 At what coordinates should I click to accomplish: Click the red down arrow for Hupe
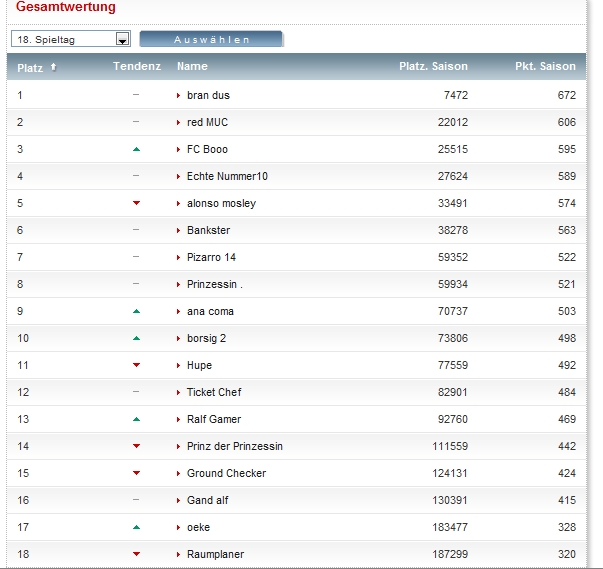tap(136, 365)
